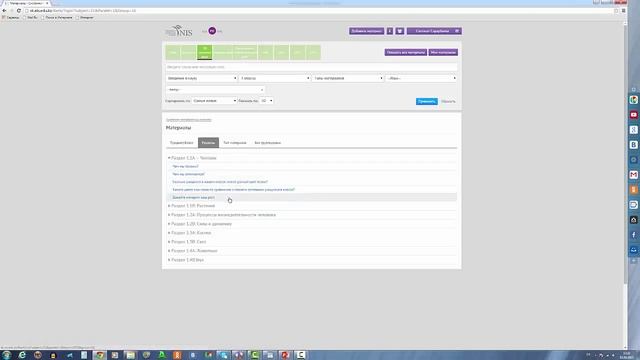Click the show all materials button

pos(406,52)
